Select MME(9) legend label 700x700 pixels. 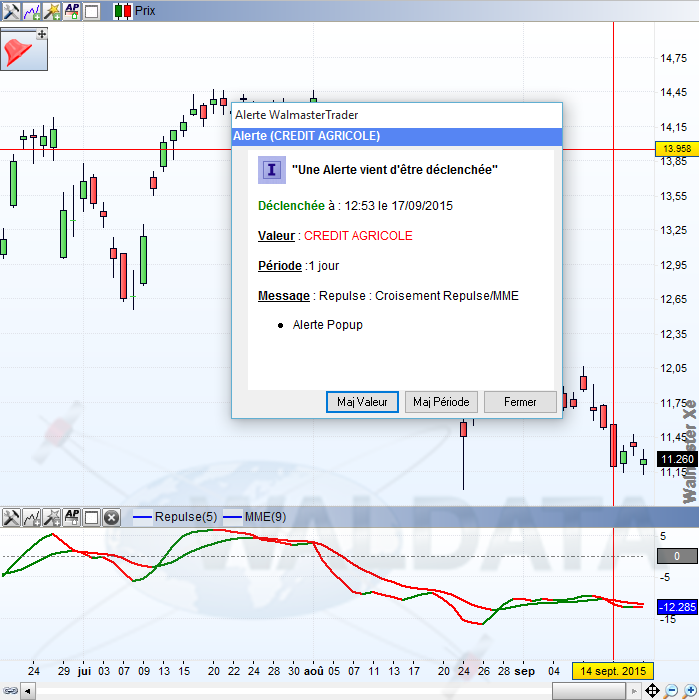click(265, 517)
